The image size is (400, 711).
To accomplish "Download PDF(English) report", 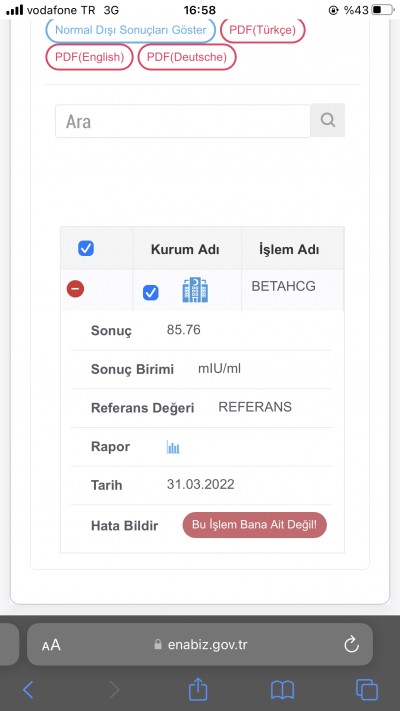I will pos(89,57).
